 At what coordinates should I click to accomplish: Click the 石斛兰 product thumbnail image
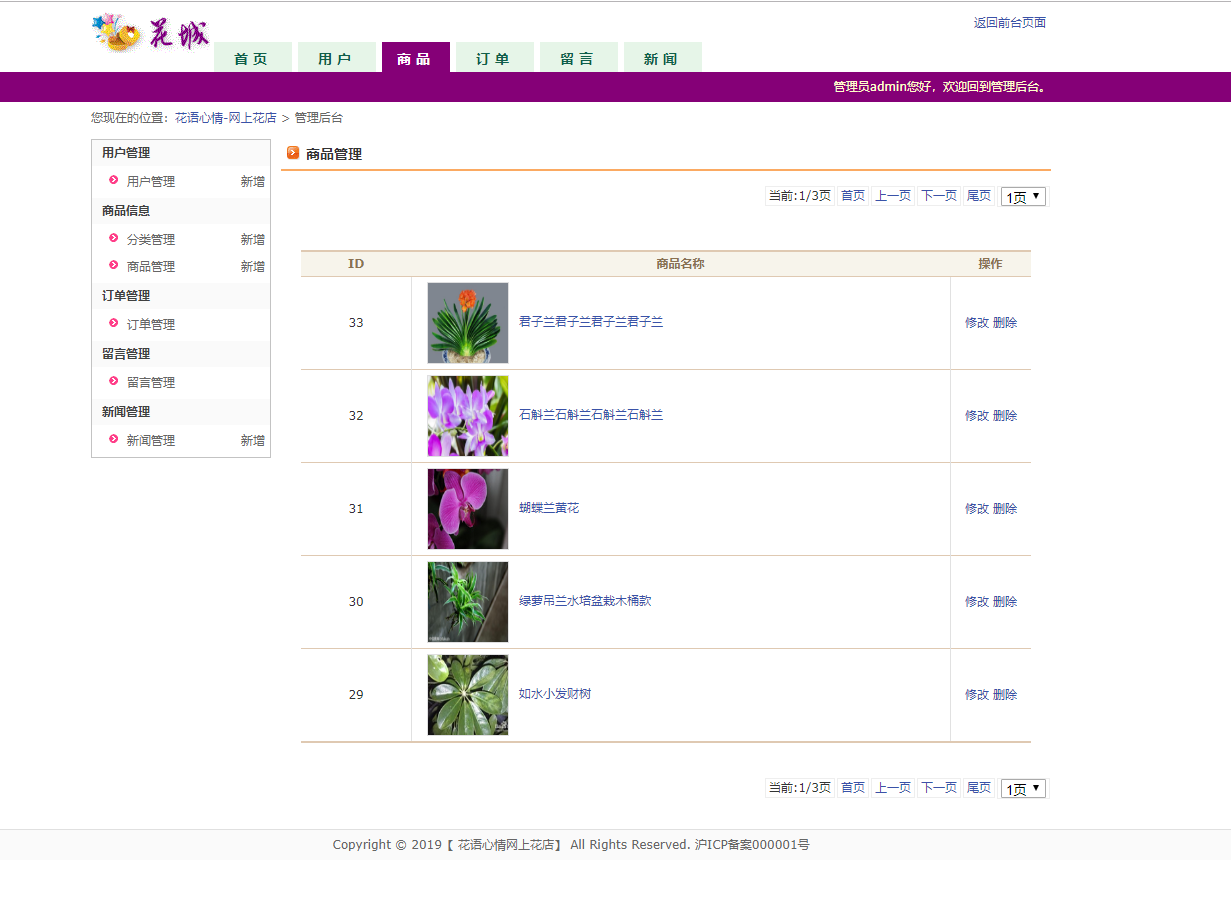(467, 415)
